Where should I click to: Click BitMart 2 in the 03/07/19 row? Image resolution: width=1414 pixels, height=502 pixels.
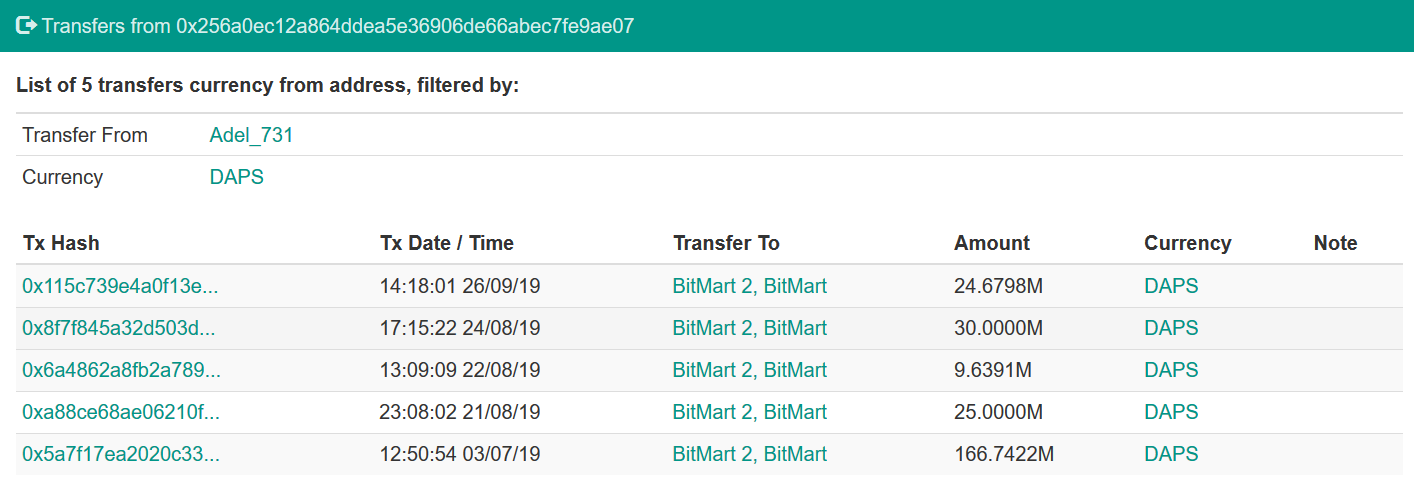pos(713,454)
